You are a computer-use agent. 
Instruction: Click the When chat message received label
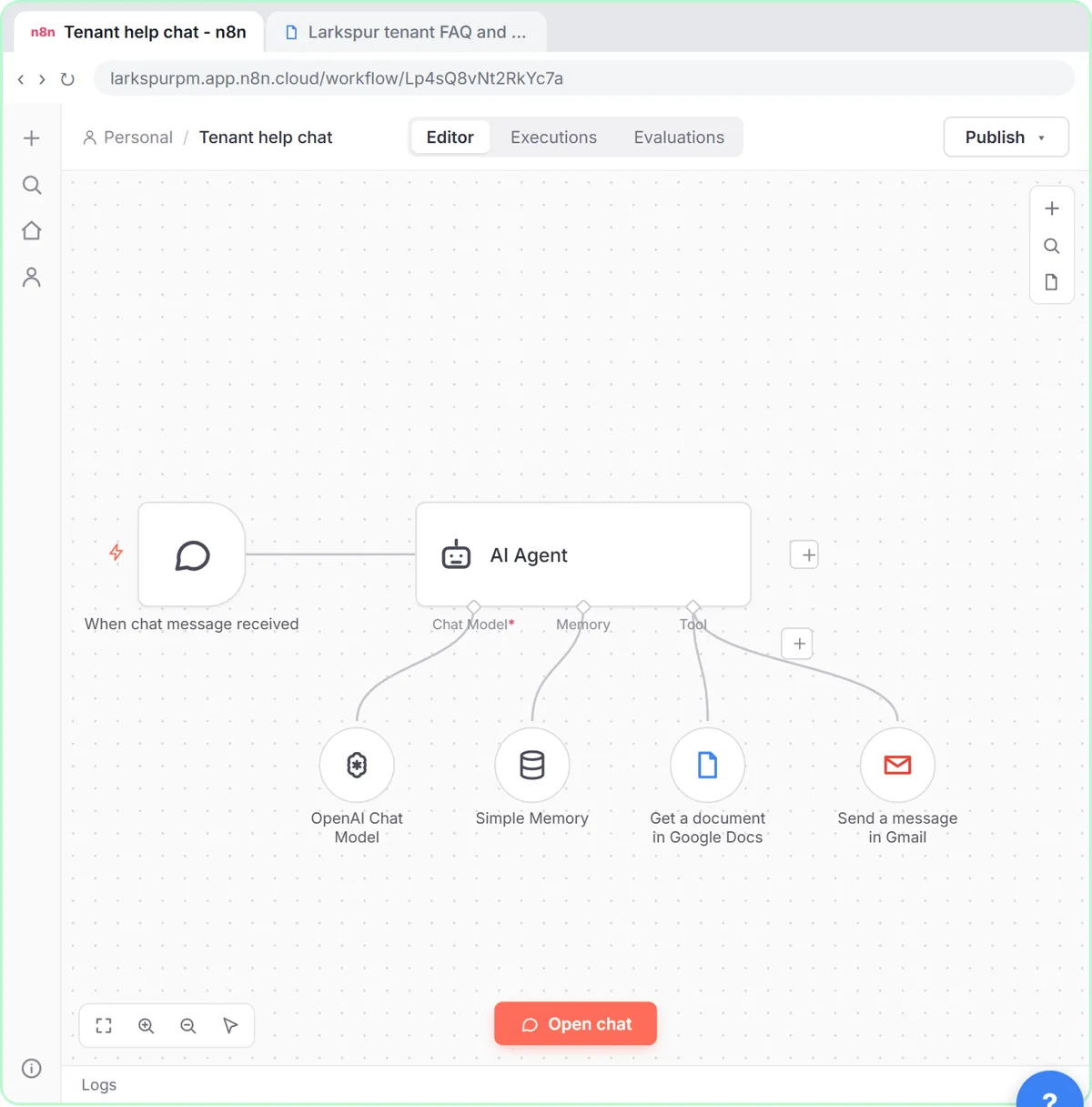[x=191, y=624]
